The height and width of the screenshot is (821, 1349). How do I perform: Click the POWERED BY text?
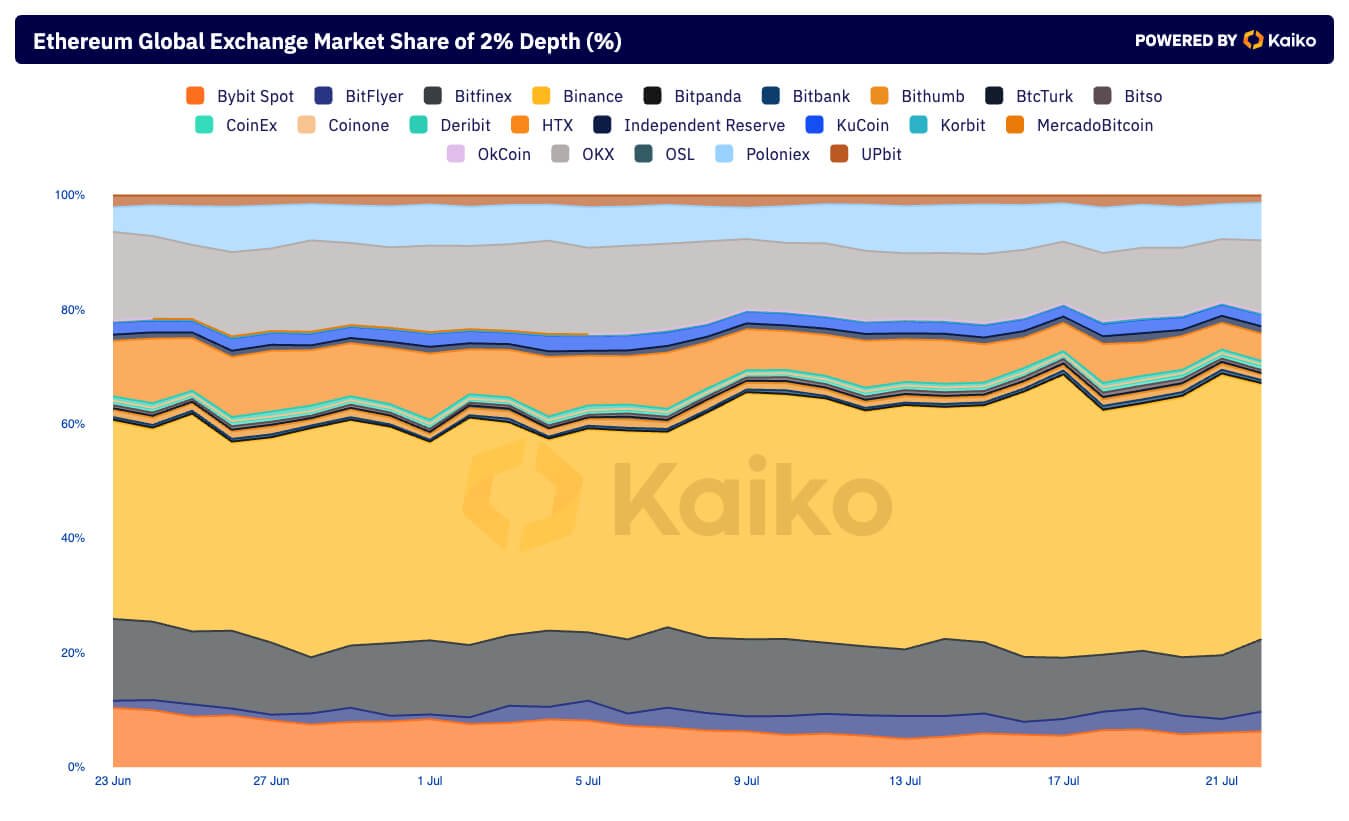[1186, 41]
